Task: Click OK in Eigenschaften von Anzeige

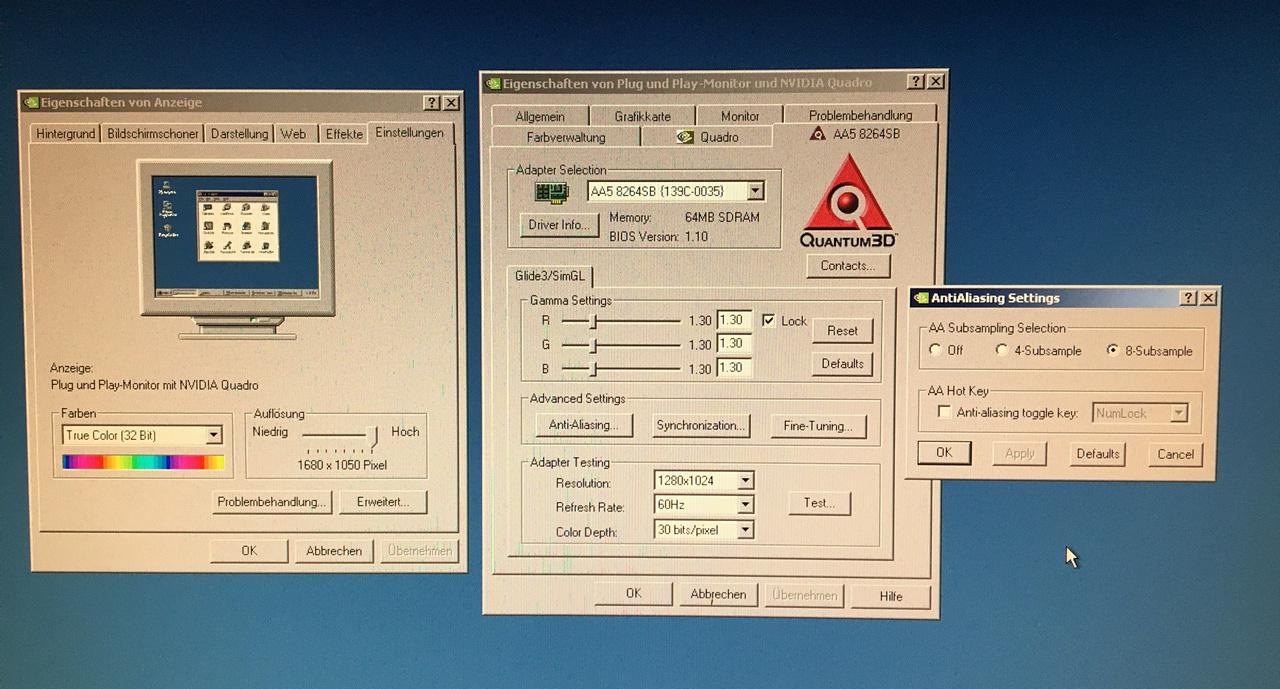Action: pos(249,551)
